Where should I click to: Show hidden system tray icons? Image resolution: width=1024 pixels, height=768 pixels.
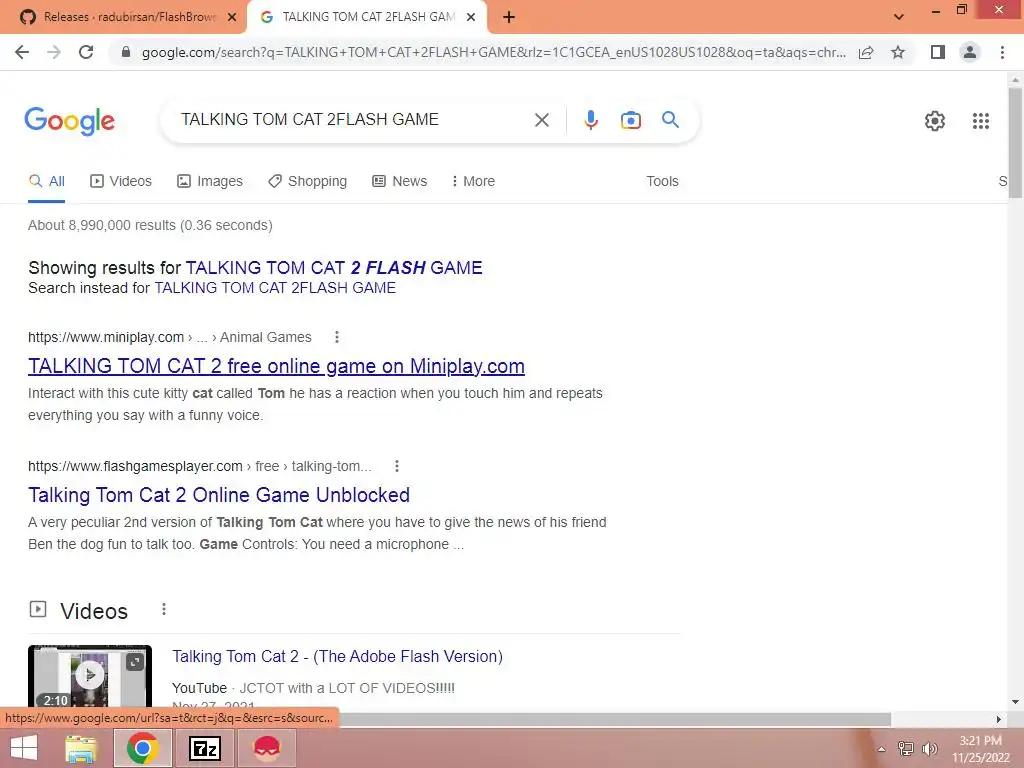coord(881,749)
